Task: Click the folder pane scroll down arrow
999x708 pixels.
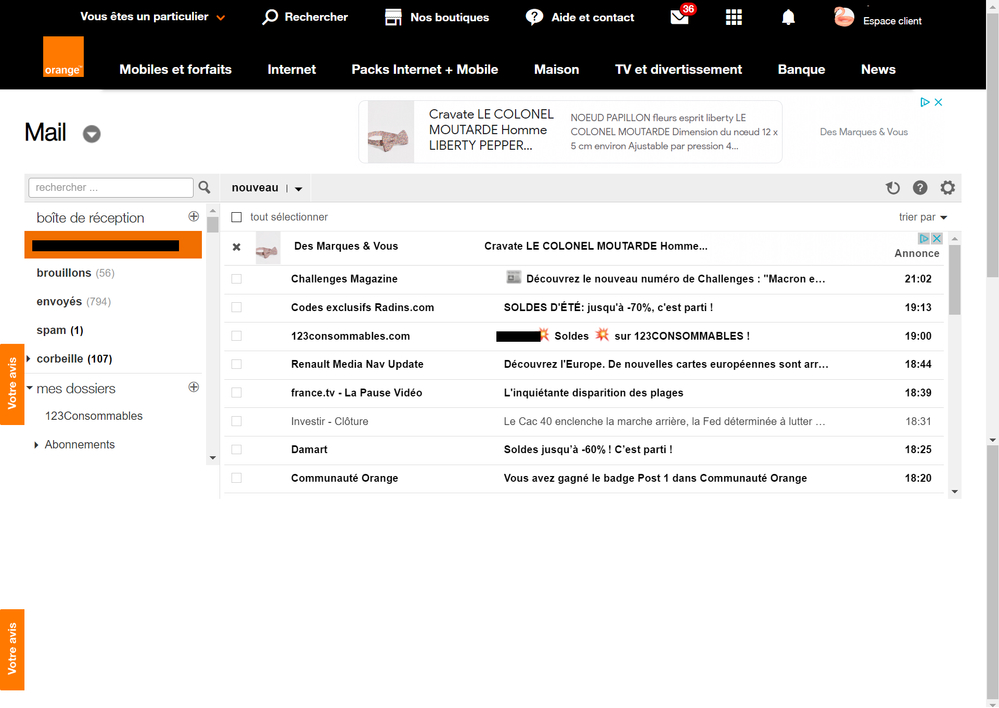Action: pos(213,458)
